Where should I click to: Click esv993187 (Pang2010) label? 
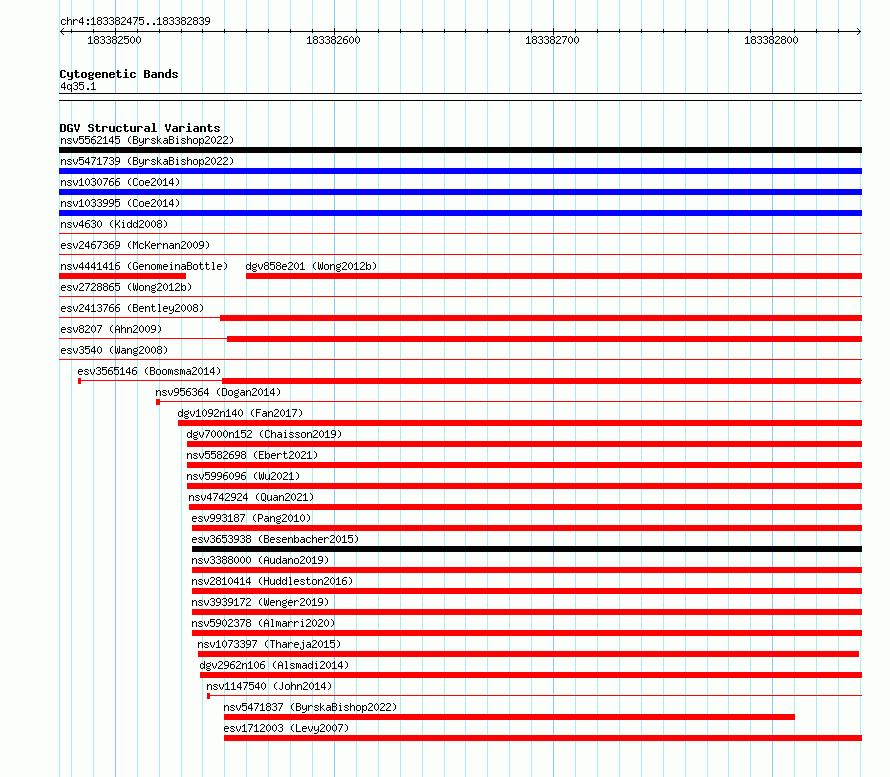tap(251, 518)
